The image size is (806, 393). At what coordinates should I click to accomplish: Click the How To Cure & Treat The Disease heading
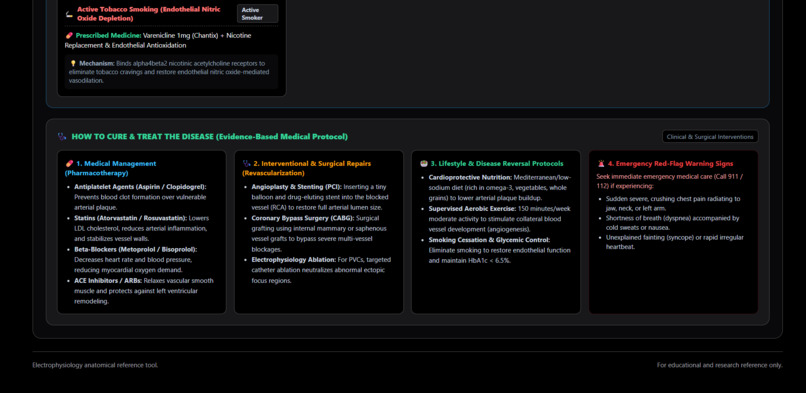coord(210,137)
